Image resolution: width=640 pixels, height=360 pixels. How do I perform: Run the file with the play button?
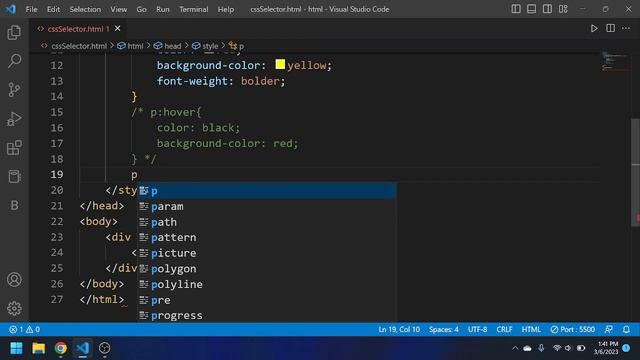coord(594,29)
